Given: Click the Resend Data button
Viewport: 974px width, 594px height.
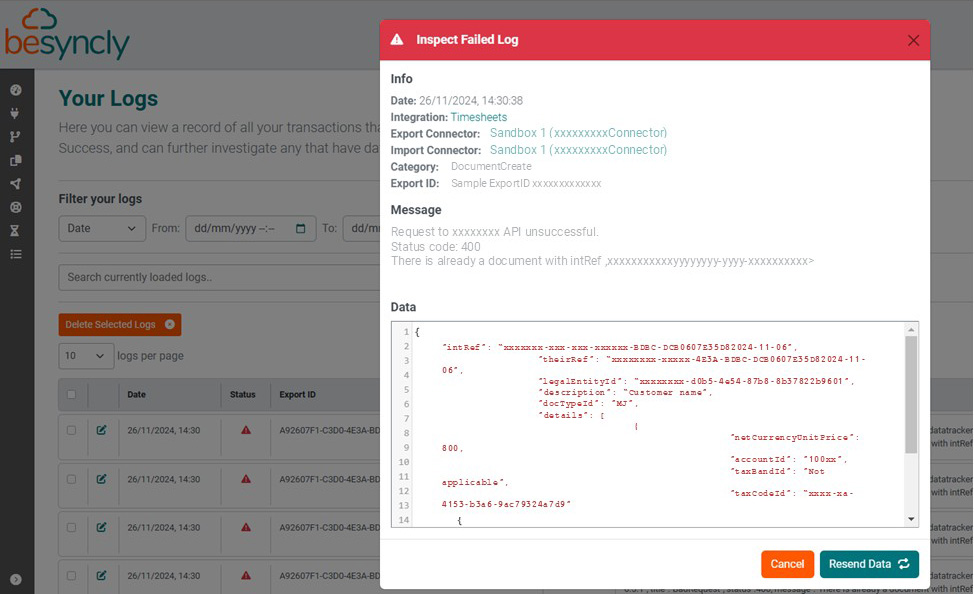Looking at the screenshot, I should [869, 564].
